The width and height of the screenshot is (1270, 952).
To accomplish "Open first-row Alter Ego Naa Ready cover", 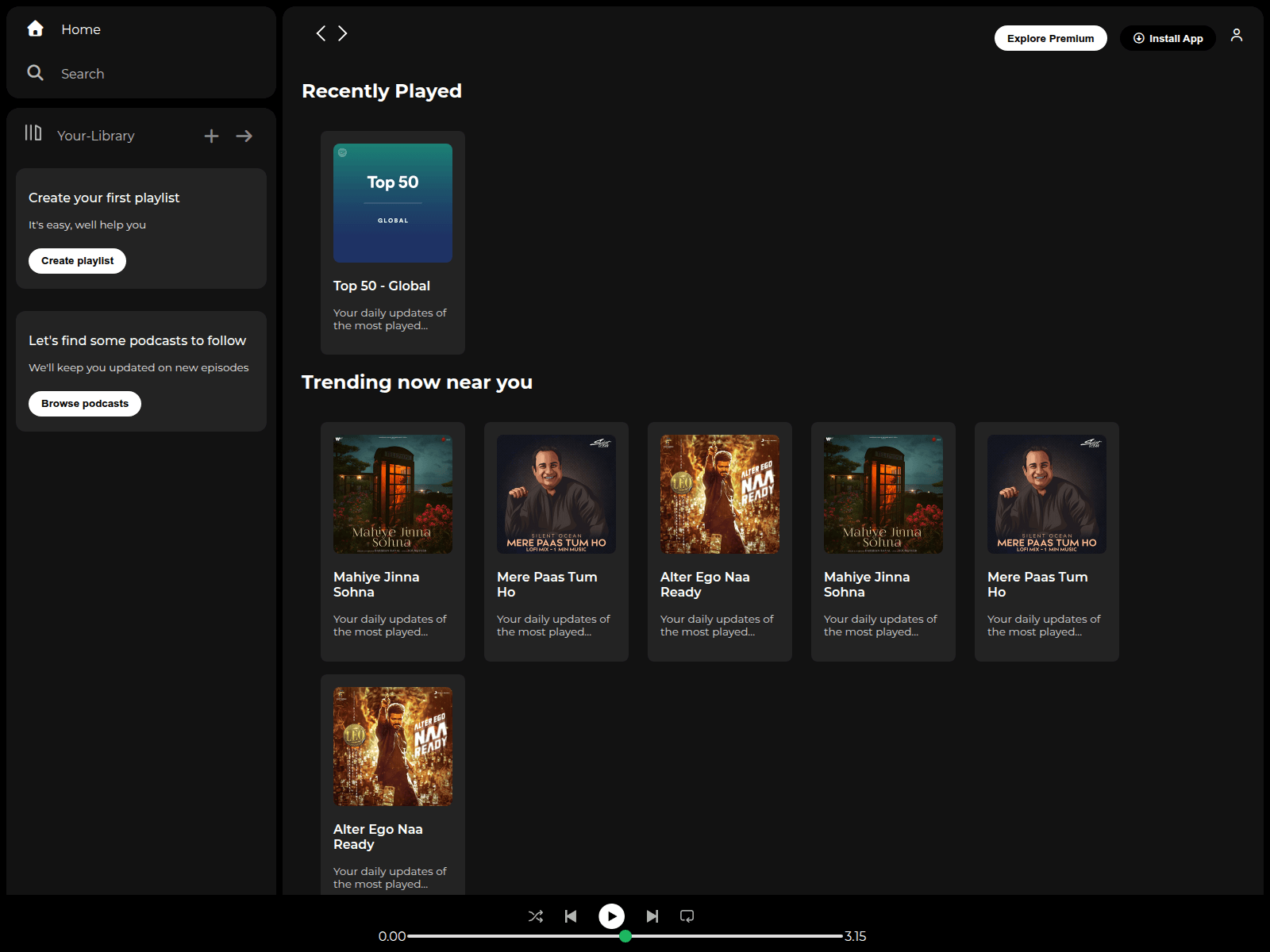I will (720, 494).
